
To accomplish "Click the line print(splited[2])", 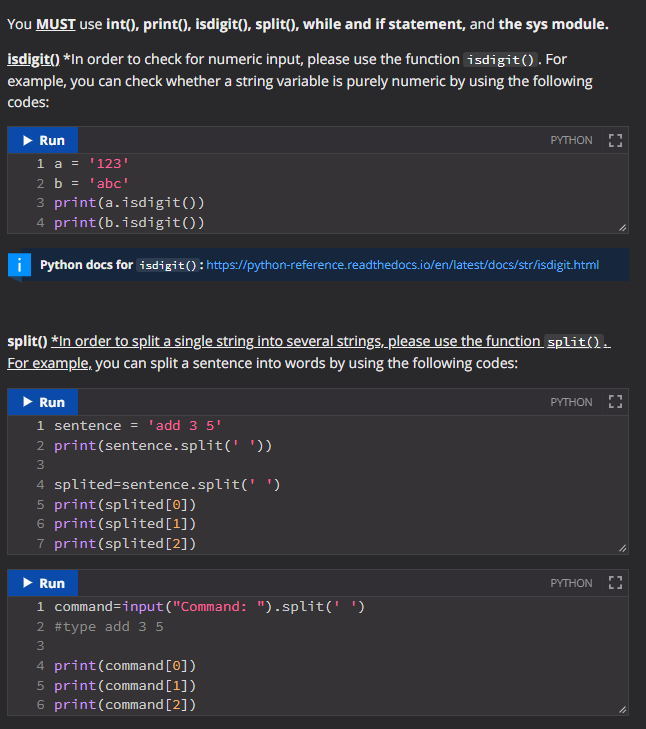I will point(125,543).
